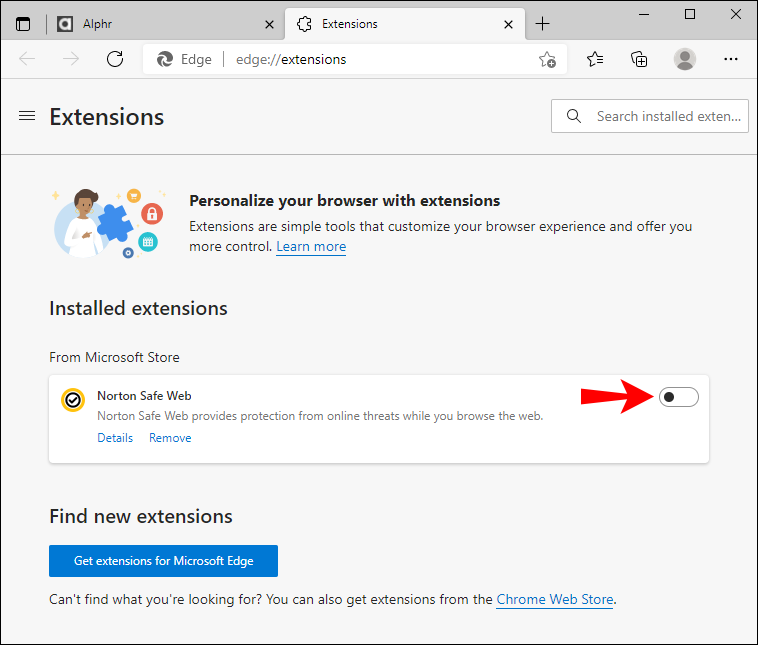Click Get extensions for Microsoft Edge
The height and width of the screenshot is (645, 758).
[x=163, y=561]
